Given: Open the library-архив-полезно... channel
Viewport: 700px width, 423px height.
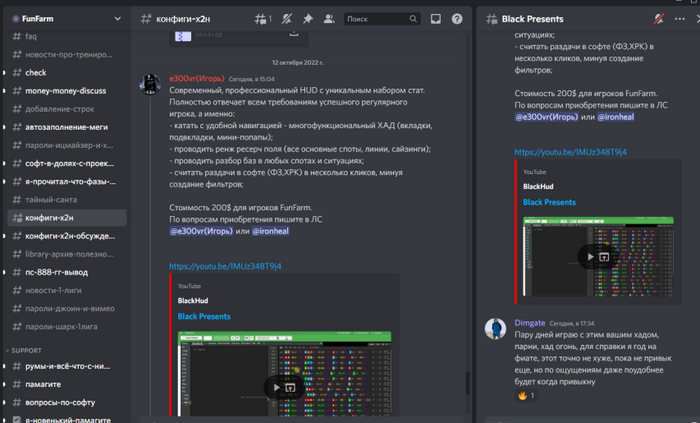Looking at the screenshot, I should click(67, 254).
